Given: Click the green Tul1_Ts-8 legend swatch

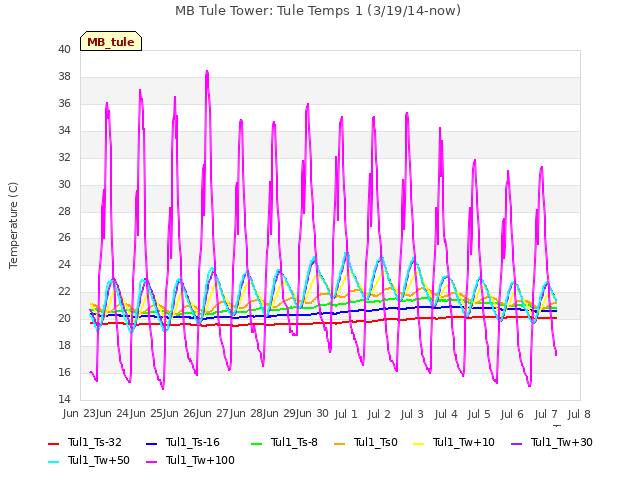Looking at the screenshot, I should coord(256,444).
